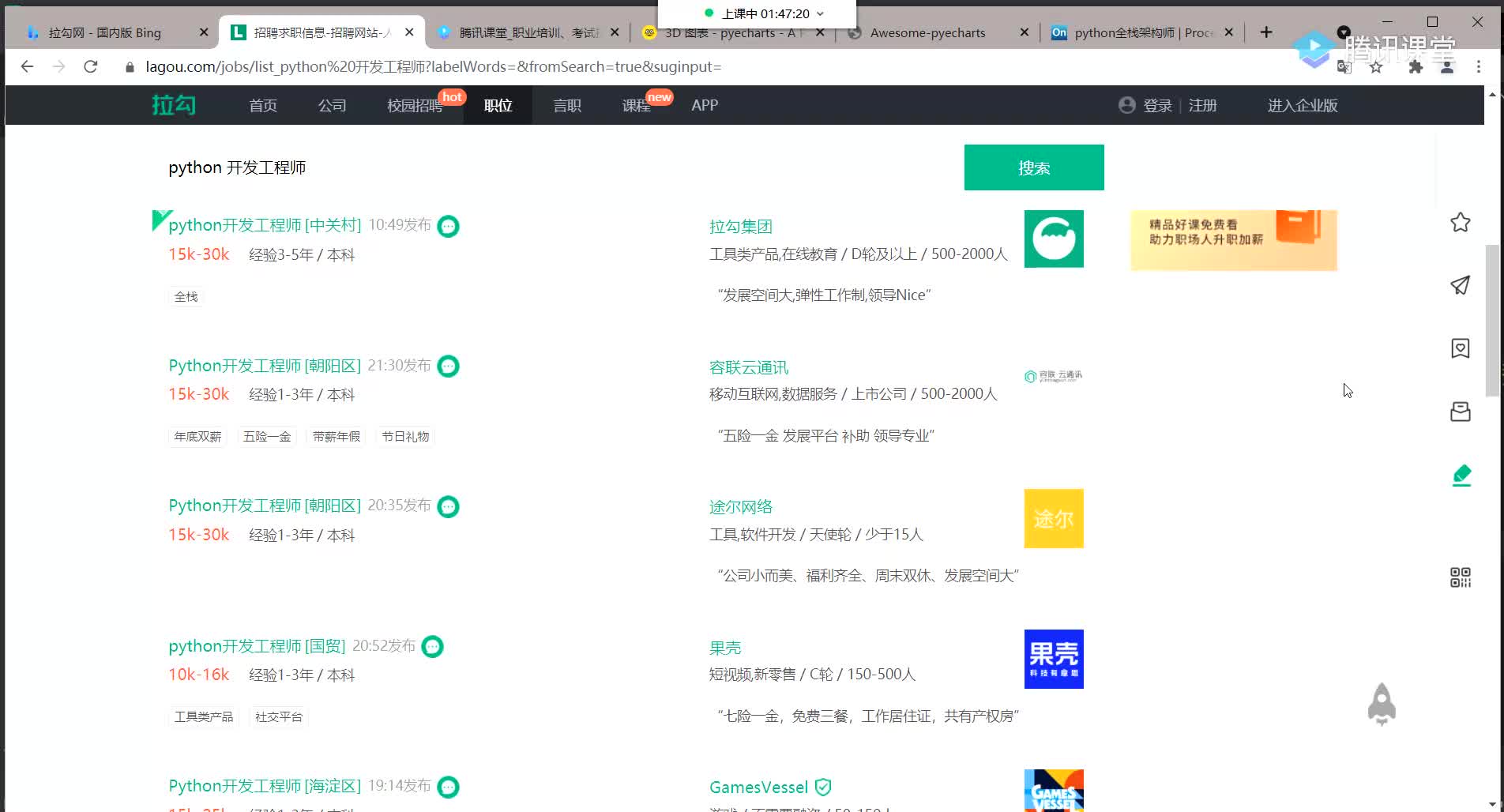Image resolution: width=1504 pixels, height=812 pixels.
Task: Open 公司 in navigation bar
Action: [x=332, y=106]
